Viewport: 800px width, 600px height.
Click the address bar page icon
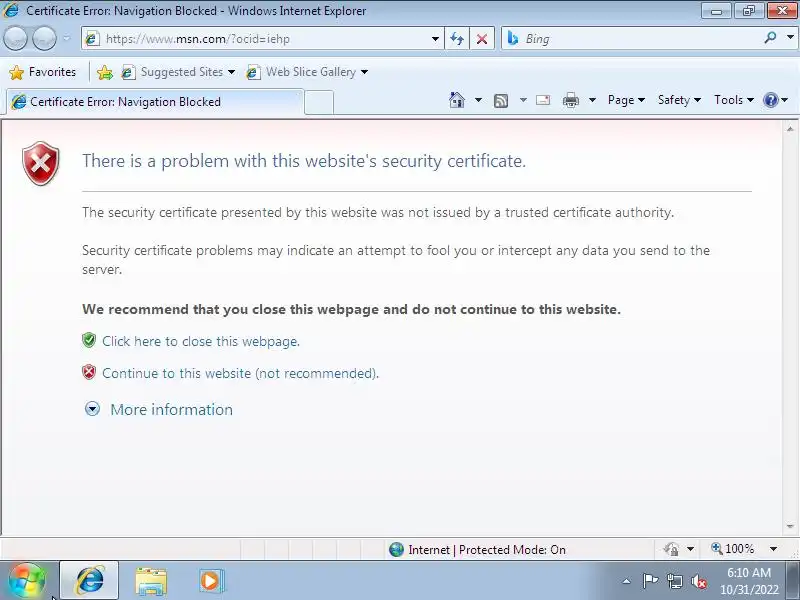click(92, 39)
